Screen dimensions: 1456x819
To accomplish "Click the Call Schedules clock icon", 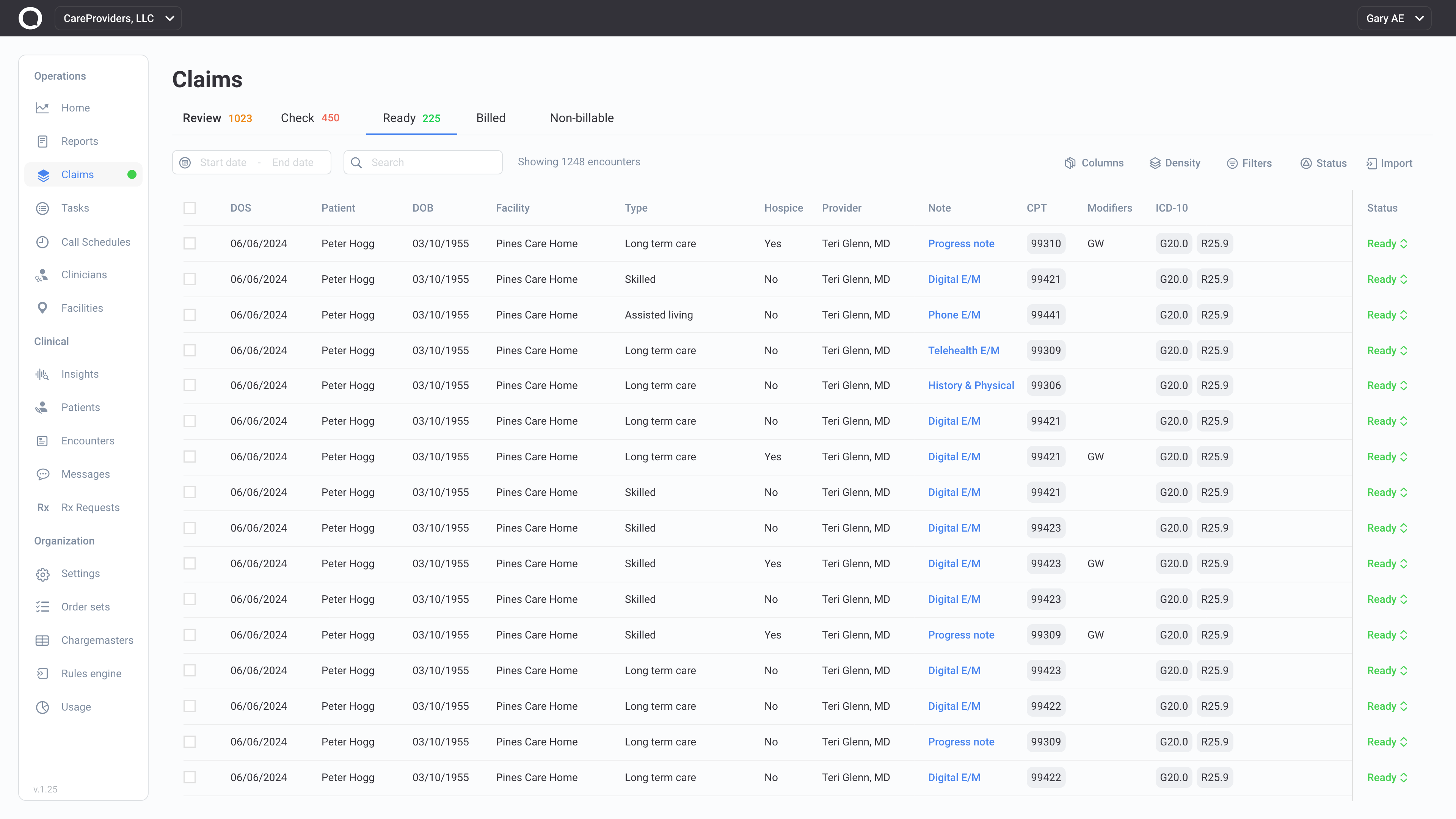I will (x=42, y=242).
